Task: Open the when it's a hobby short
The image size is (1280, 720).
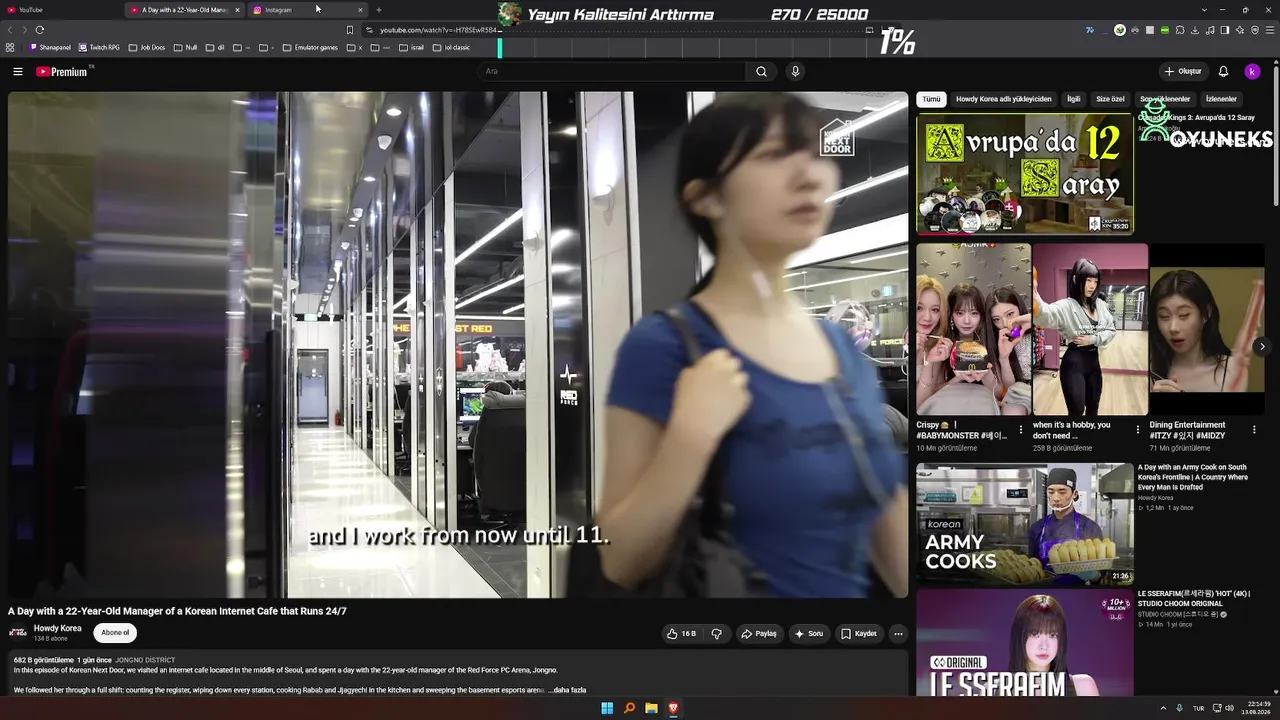Action: click(x=1090, y=329)
